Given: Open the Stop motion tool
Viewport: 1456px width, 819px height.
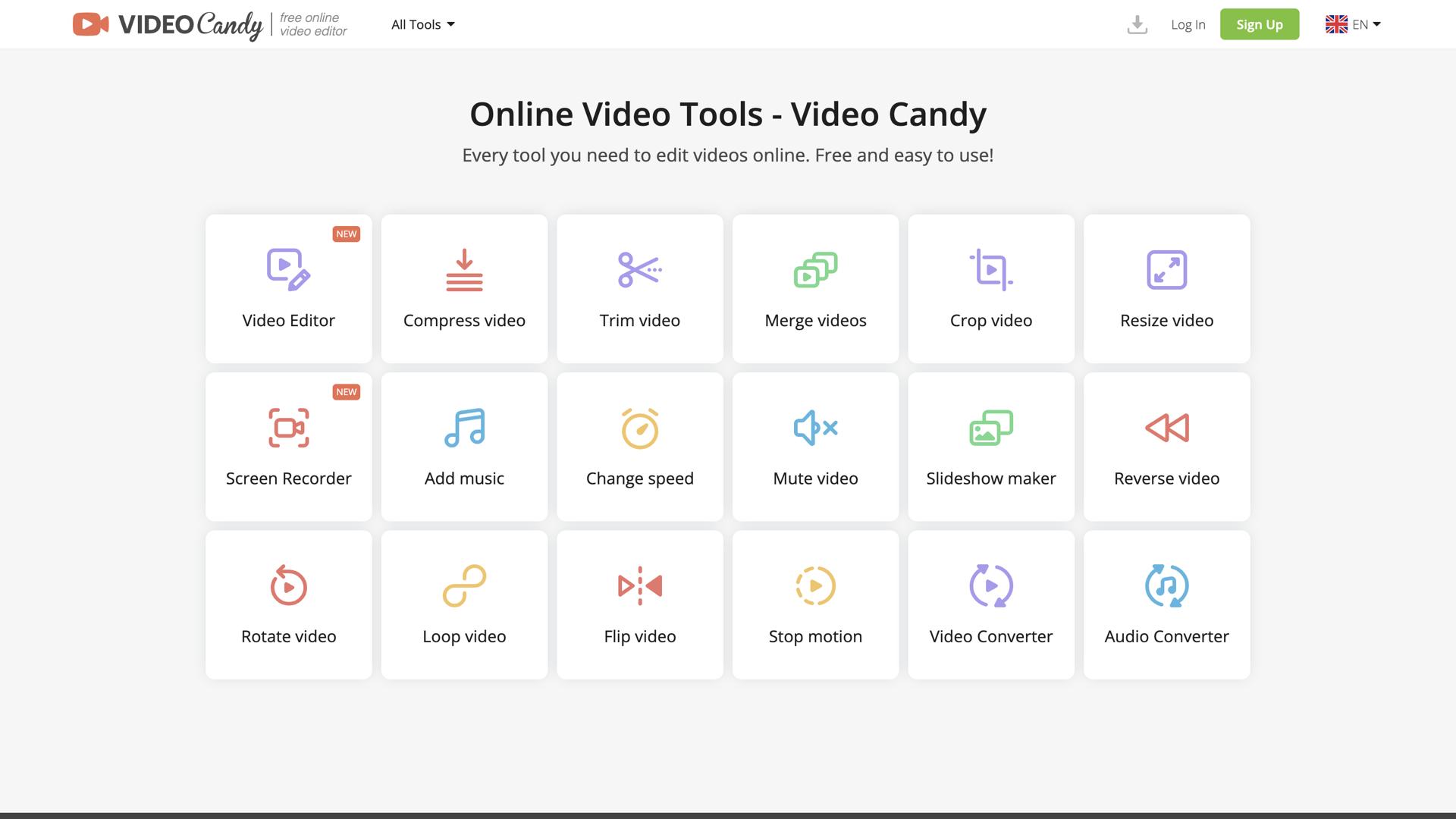Looking at the screenshot, I should (x=815, y=604).
